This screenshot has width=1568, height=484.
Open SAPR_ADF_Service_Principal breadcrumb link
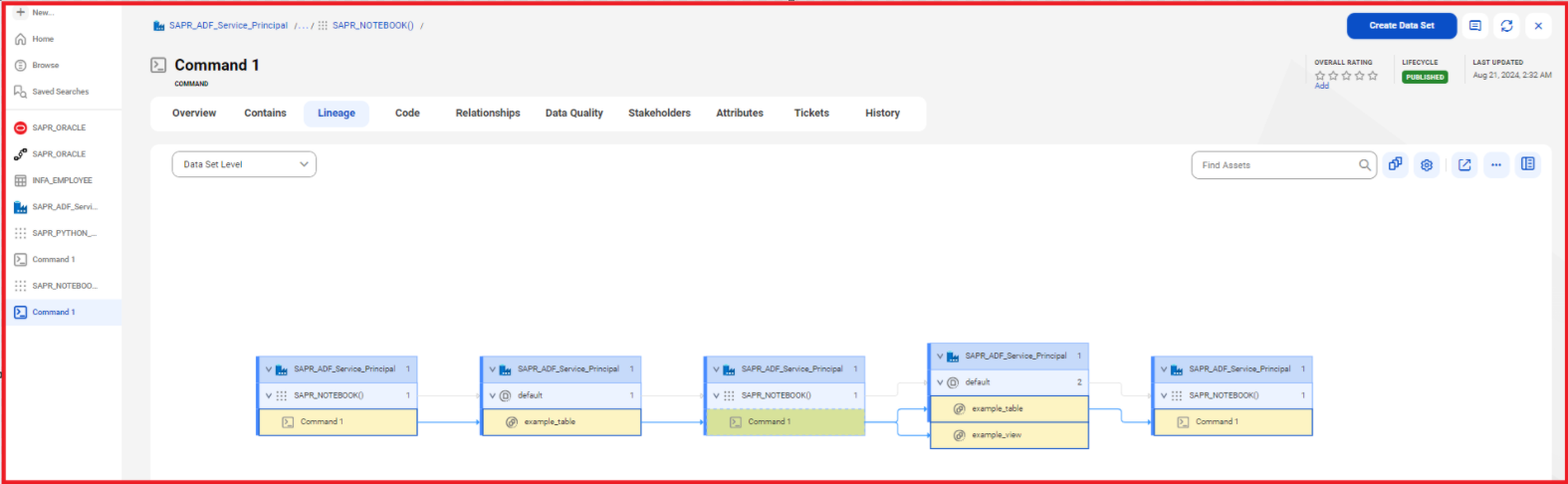228,26
